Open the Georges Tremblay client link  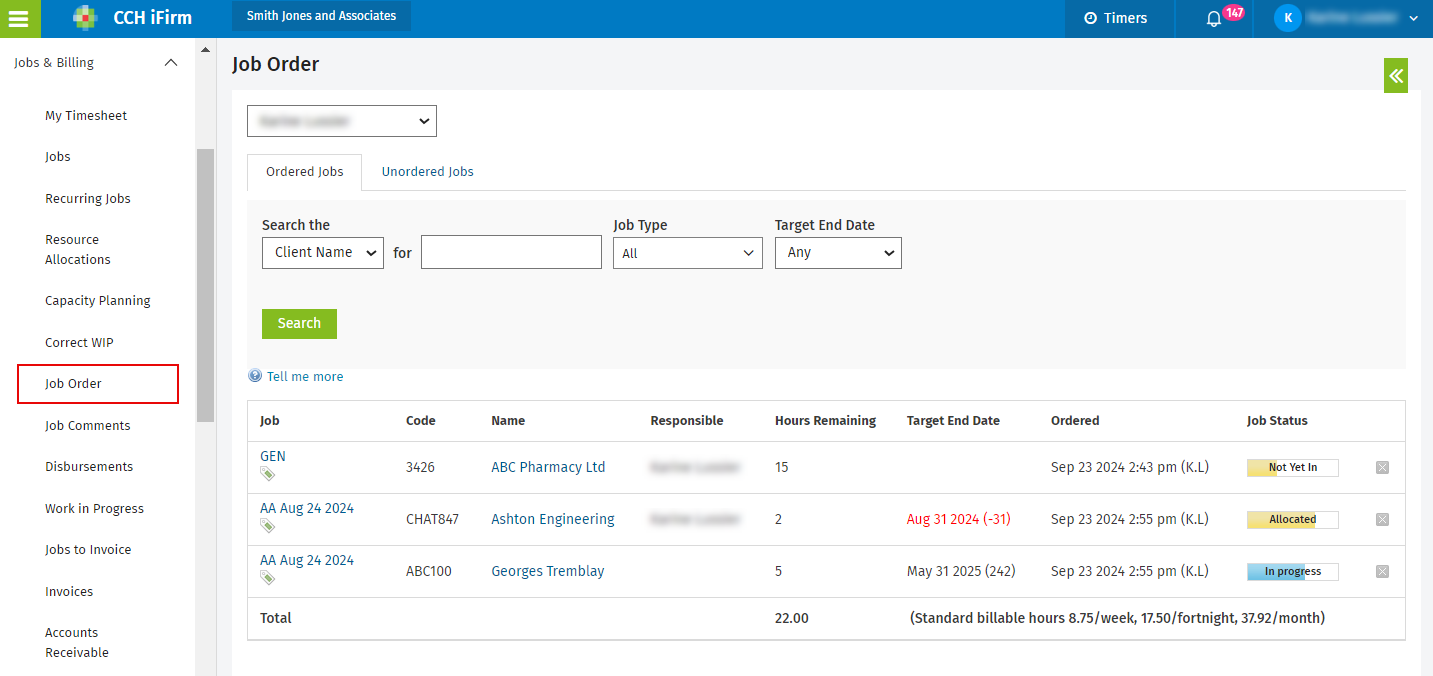548,571
